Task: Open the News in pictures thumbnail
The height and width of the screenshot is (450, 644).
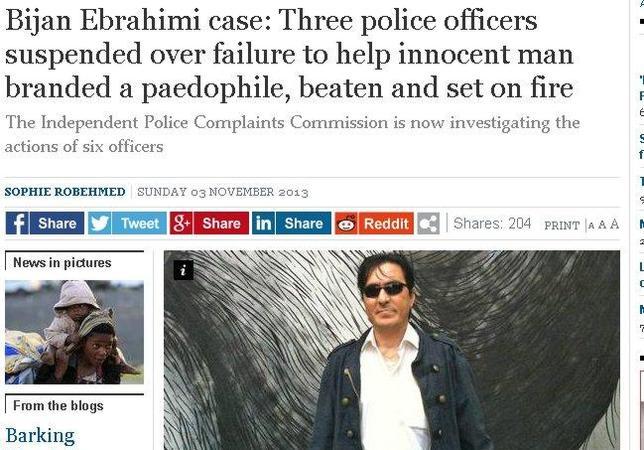Action: (74, 332)
